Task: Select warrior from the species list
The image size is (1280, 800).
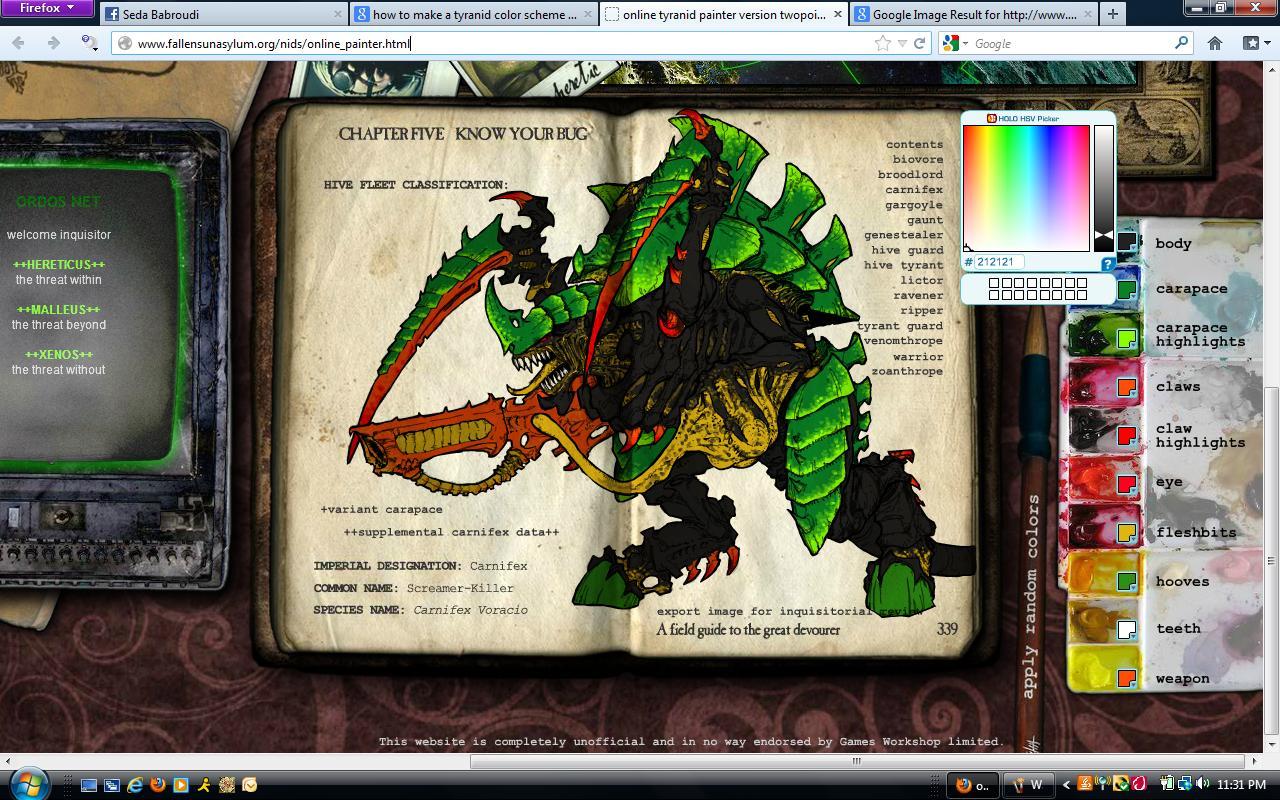Action: point(918,356)
